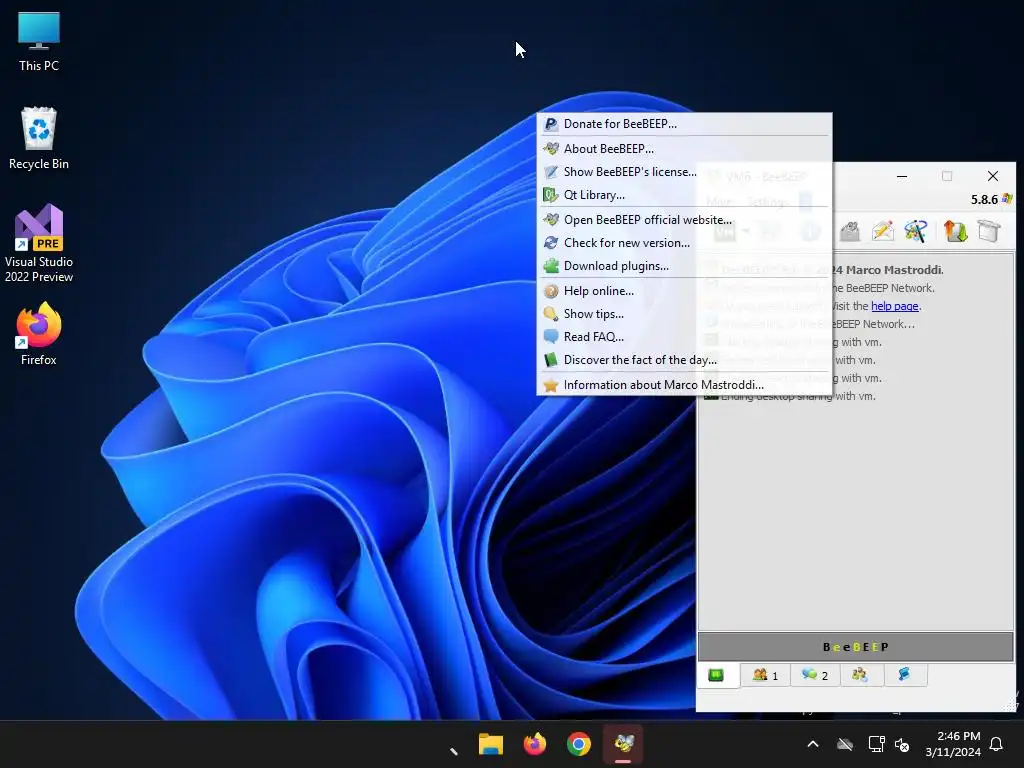This screenshot has height=768, width=1024.
Task: Open Qt Library info entry
Action: (x=684, y=195)
